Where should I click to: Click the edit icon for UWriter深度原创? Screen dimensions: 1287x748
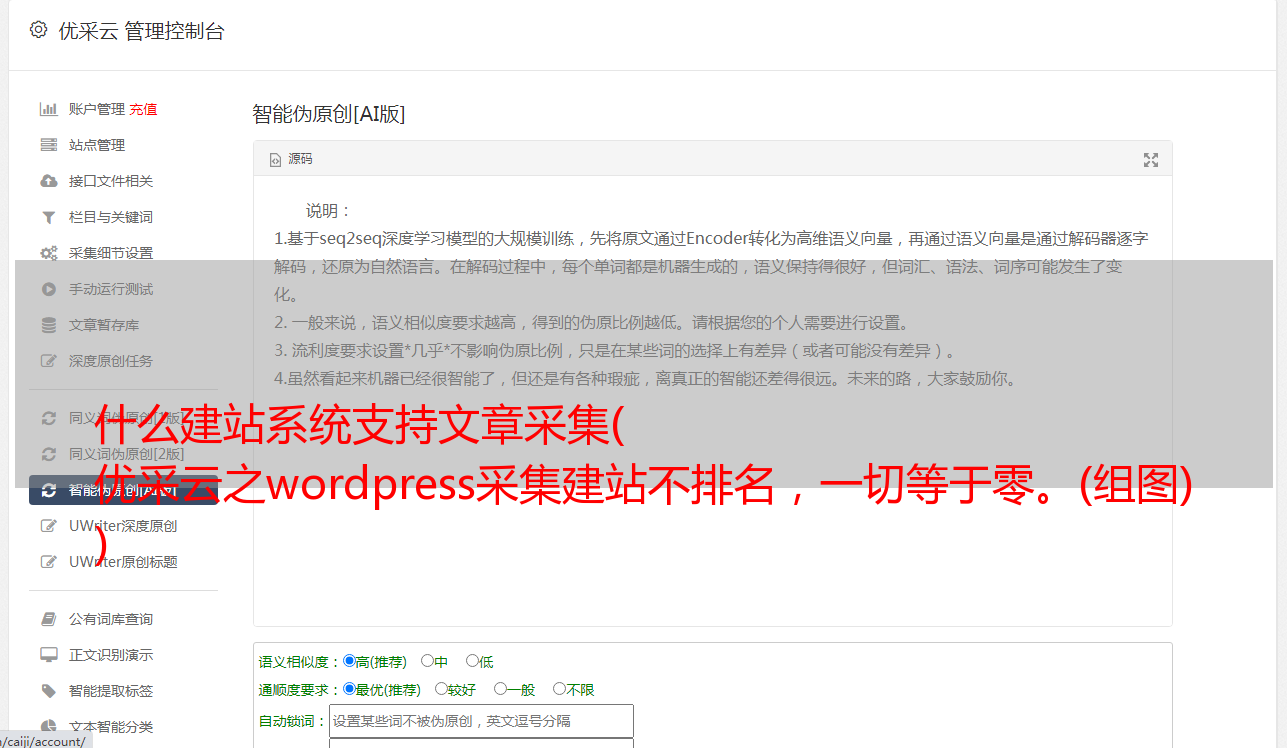click(x=48, y=526)
